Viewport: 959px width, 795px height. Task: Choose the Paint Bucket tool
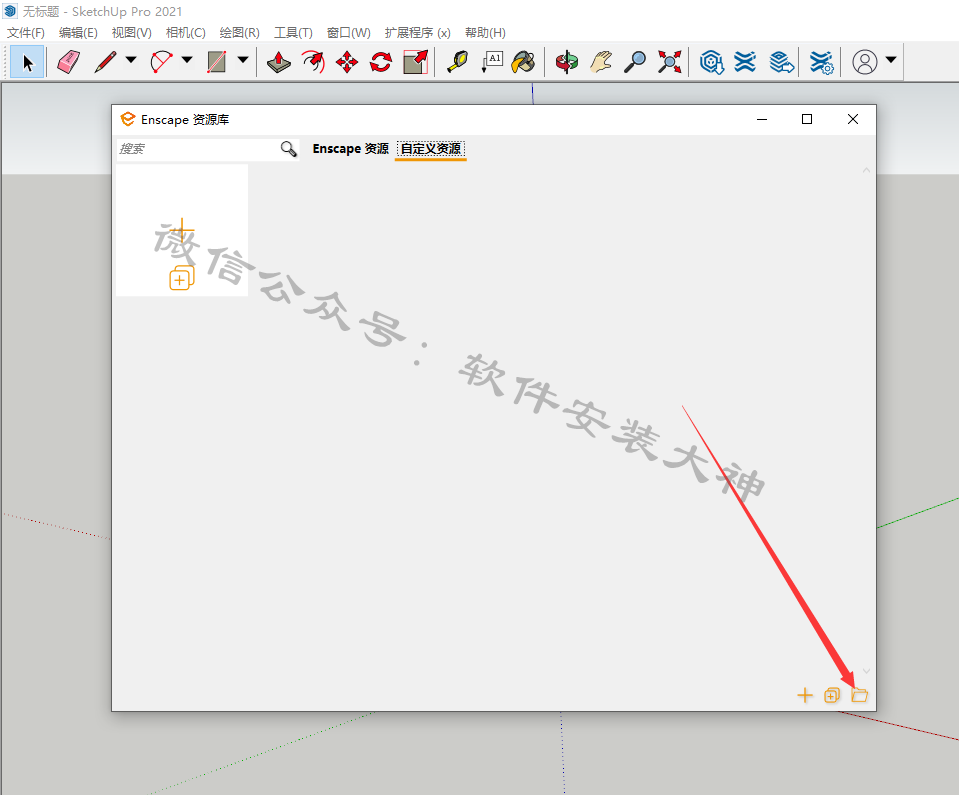524,62
